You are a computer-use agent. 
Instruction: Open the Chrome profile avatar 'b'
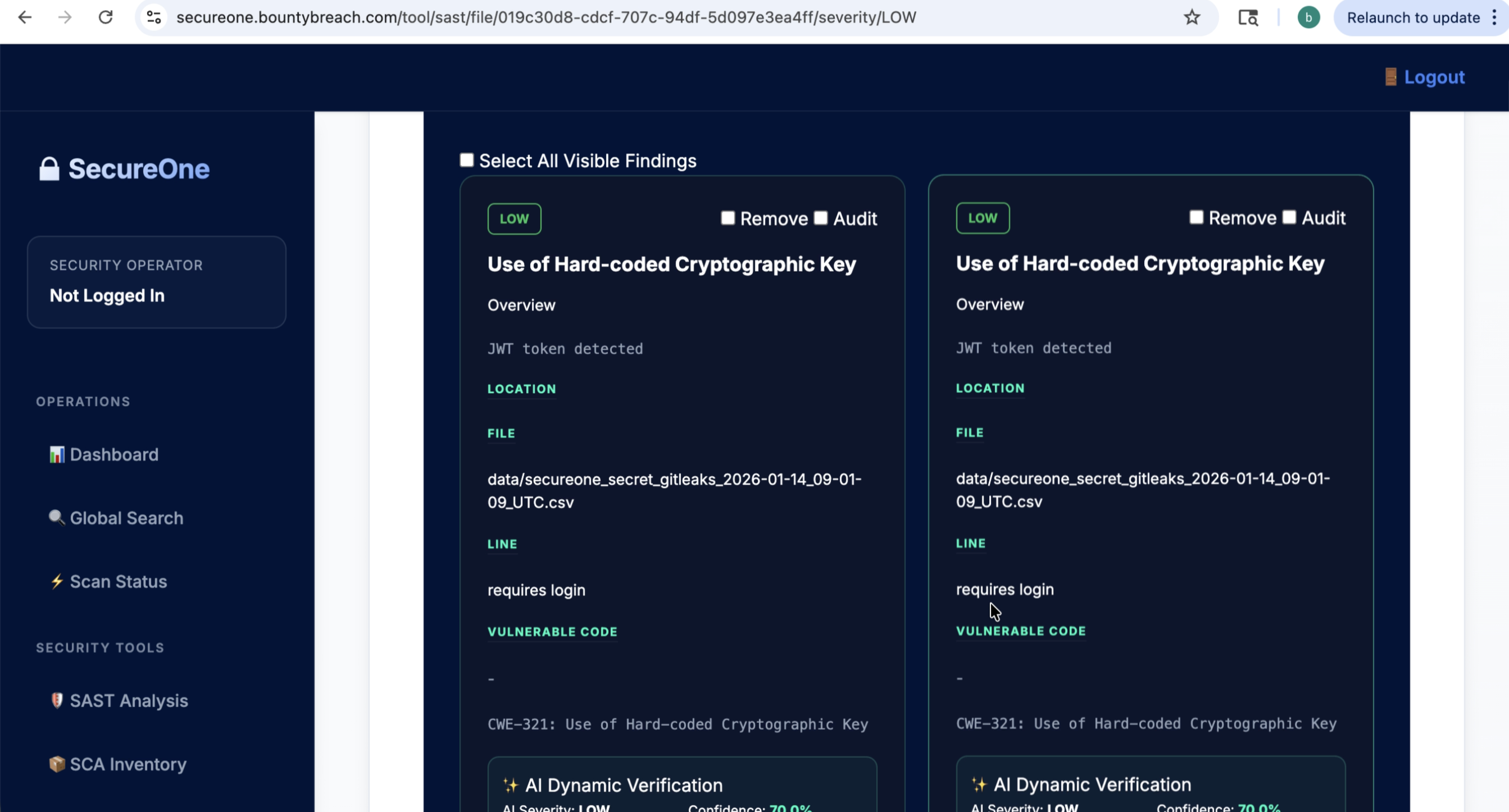(1308, 17)
